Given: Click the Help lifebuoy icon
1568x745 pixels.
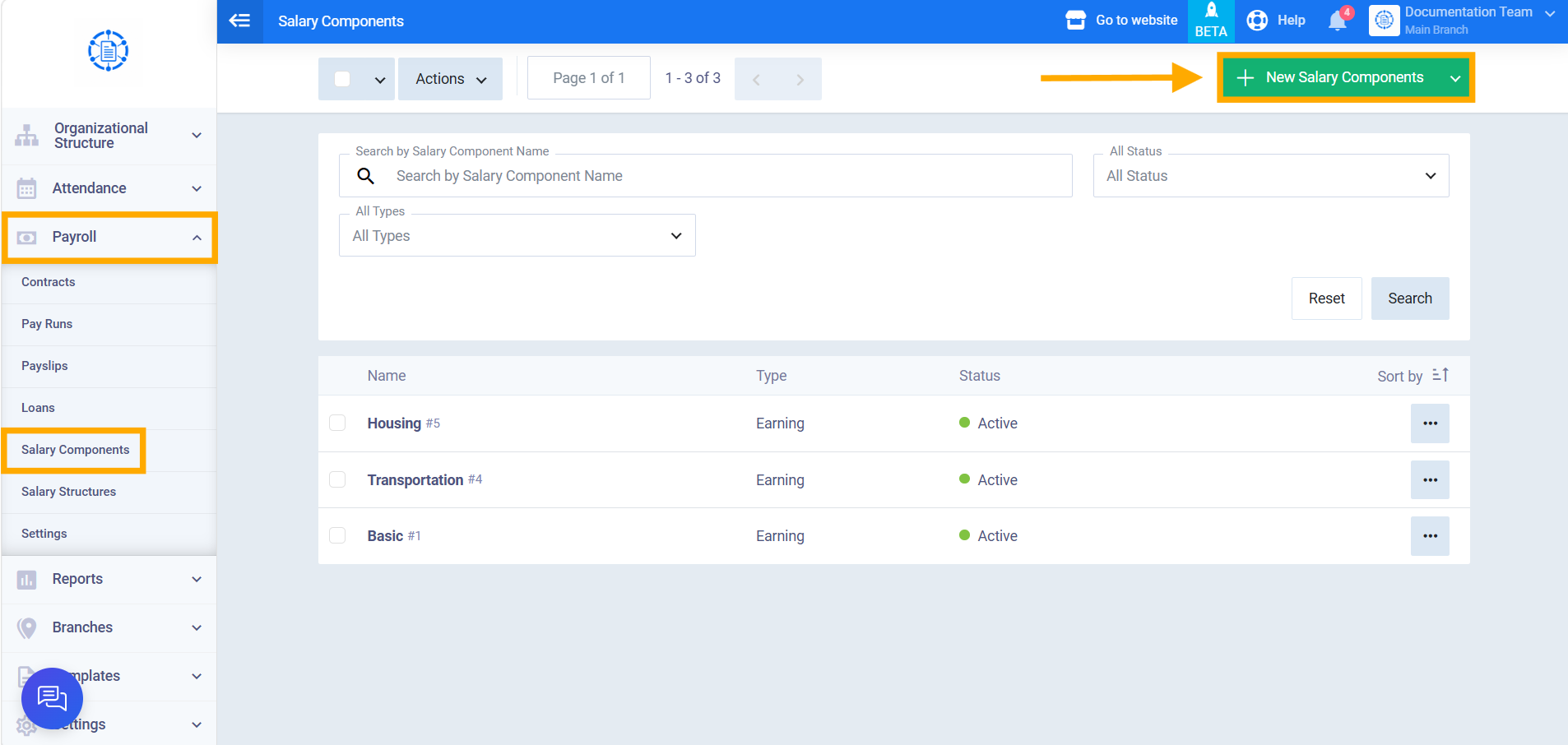Looking at the screenshot, I should (1257, 21).
